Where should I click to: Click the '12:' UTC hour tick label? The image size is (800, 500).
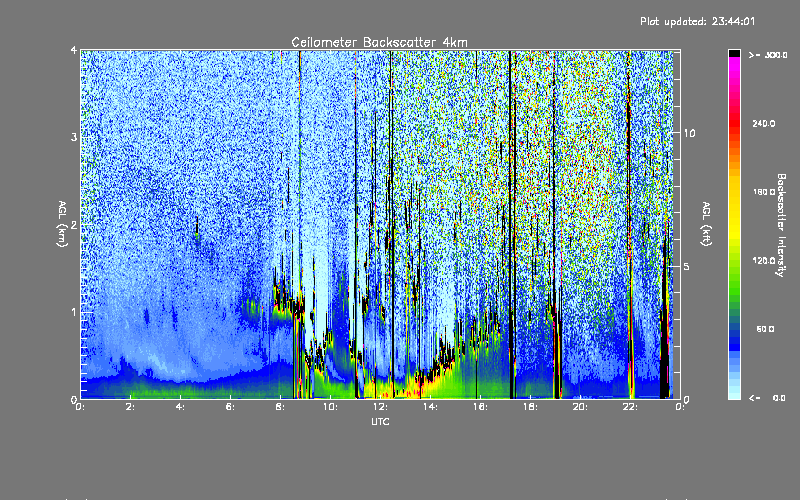point(380,407)
